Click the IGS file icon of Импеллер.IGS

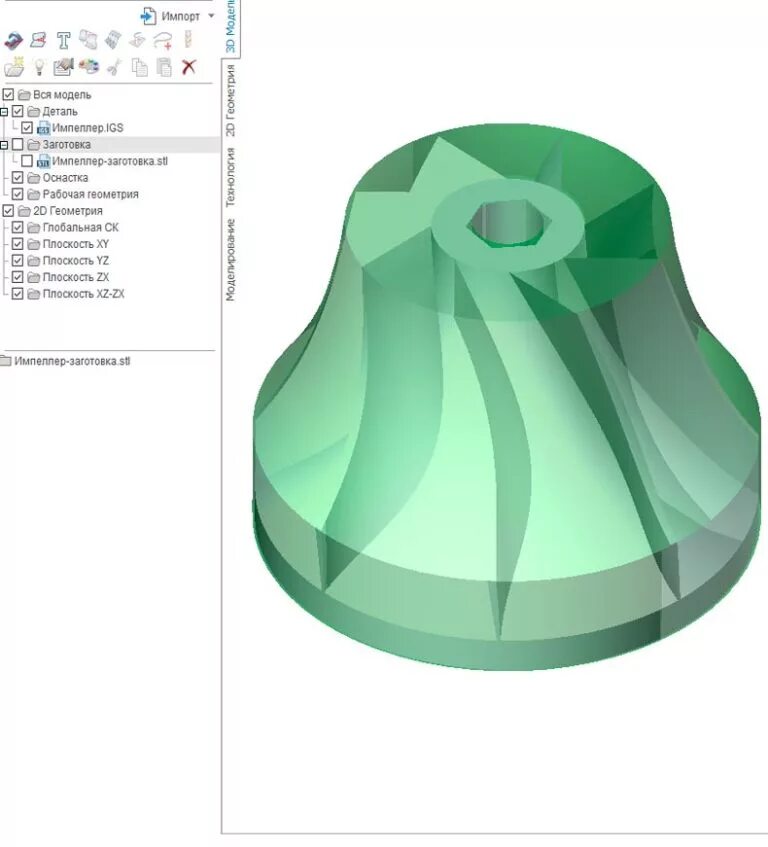coord(43,129)
